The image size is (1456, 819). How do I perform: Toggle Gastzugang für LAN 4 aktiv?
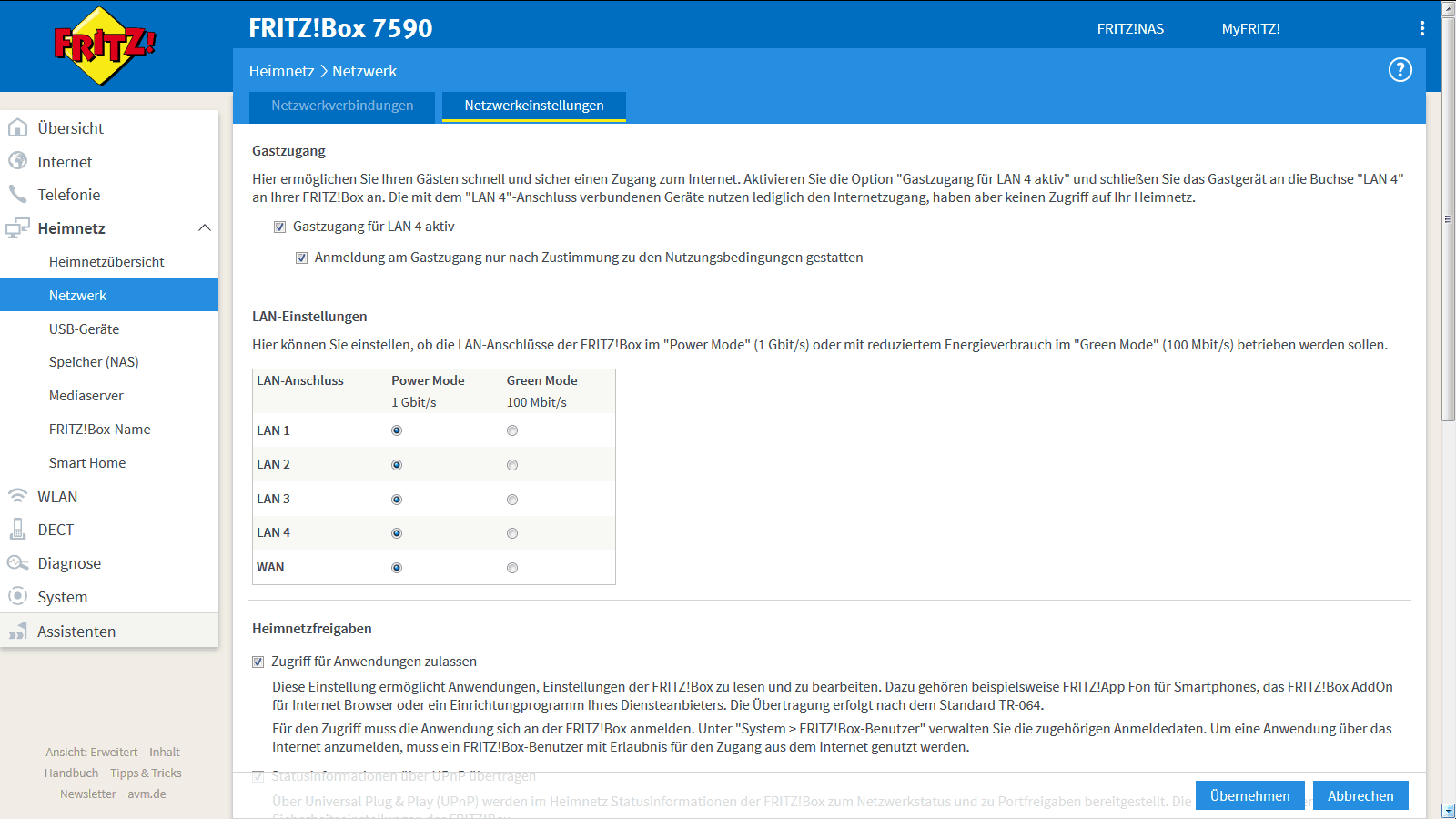coord(280,227)
